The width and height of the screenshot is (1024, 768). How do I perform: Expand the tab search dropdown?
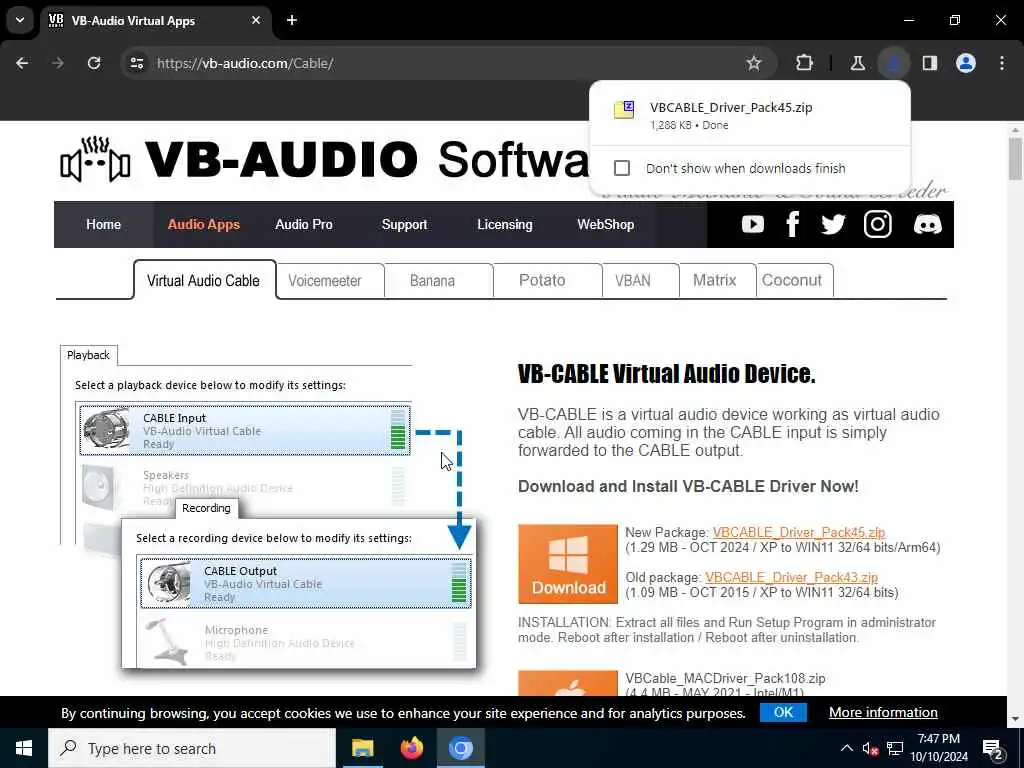(x=20, y=20)
